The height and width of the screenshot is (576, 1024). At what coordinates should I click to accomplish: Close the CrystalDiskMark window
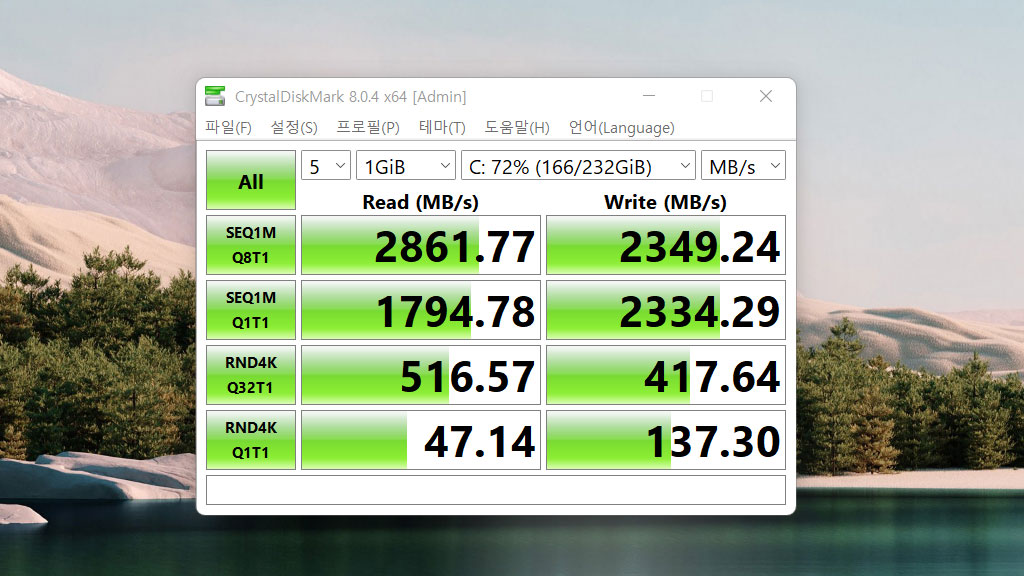click(x=766, y=96)
